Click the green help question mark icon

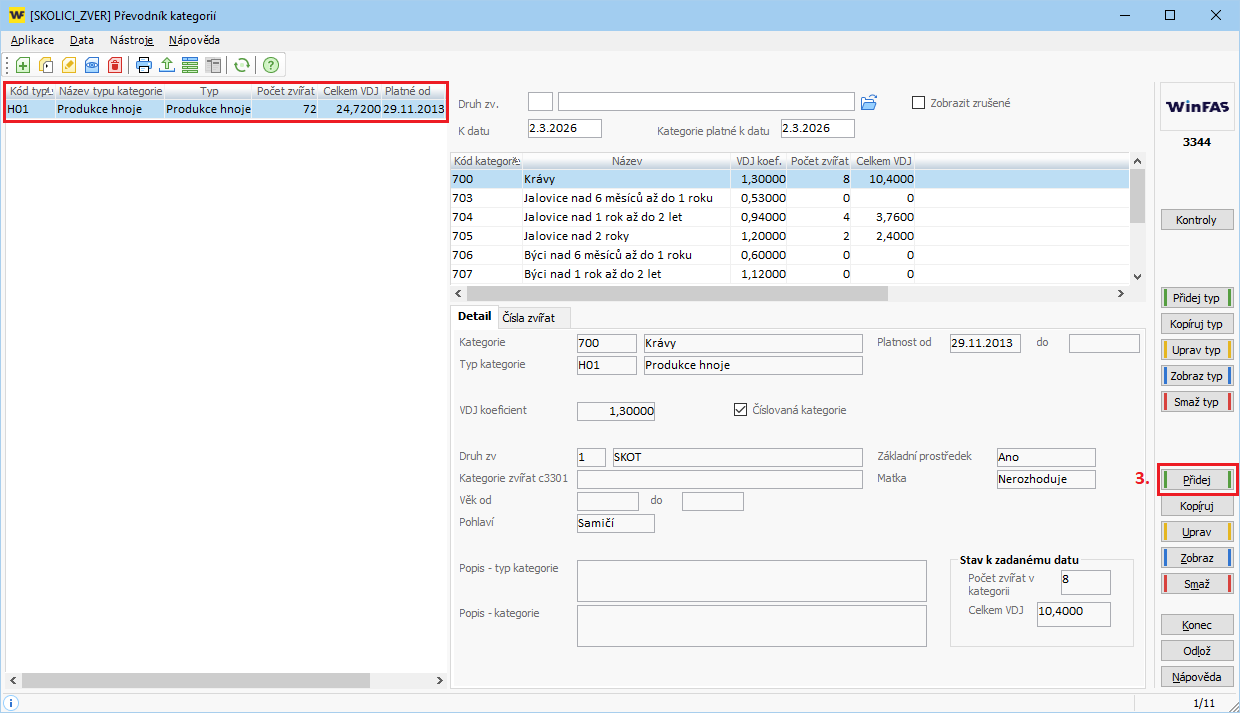tap(270, 65)
